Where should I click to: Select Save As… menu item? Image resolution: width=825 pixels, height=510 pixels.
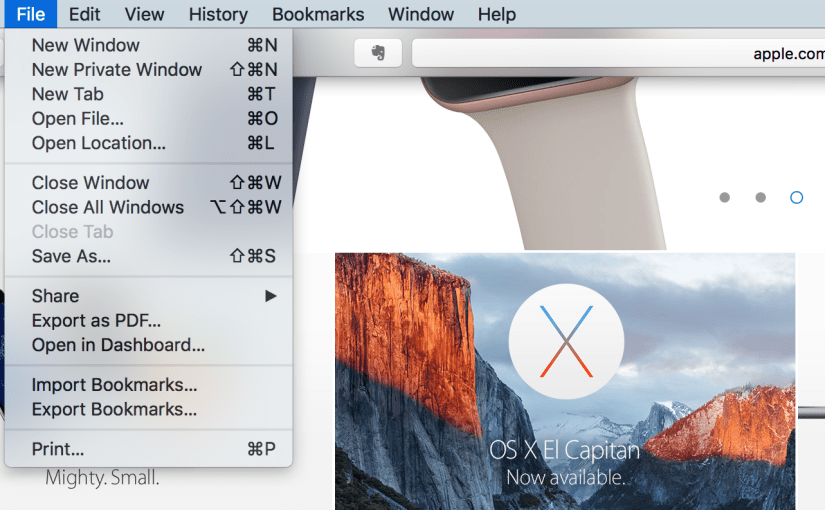click(148, 256)
